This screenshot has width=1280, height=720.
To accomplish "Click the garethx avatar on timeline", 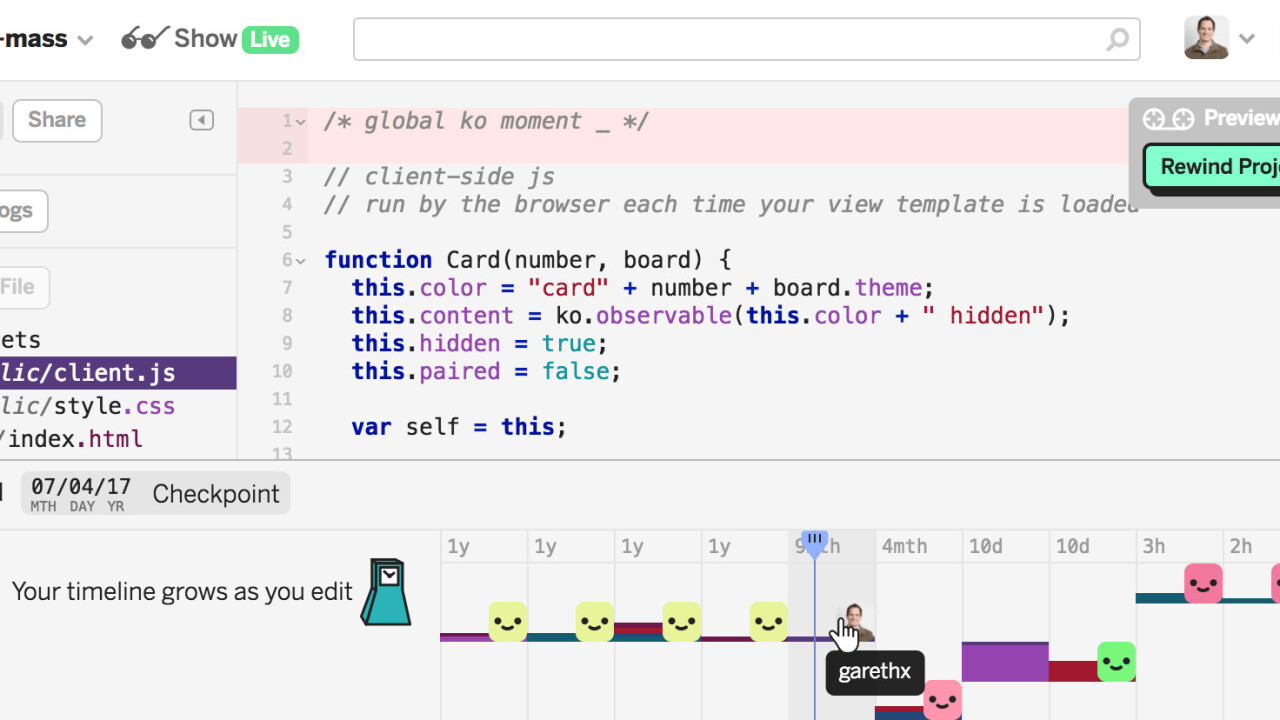I will [855, 622].
